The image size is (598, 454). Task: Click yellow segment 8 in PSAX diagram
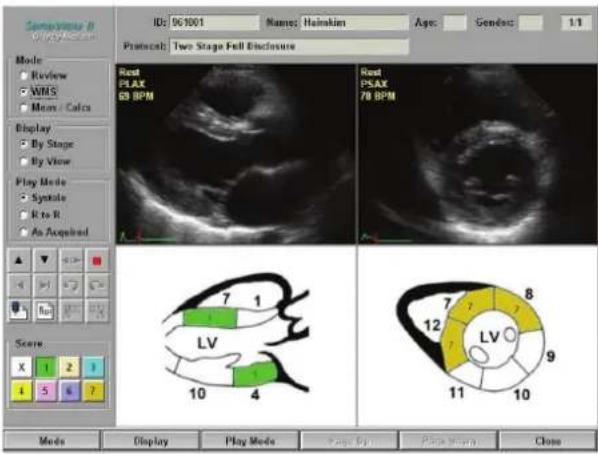tap(517, 309)
